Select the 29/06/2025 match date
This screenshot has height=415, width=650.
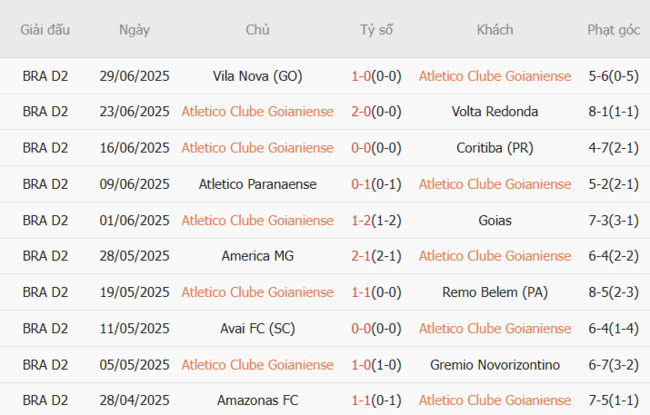[x=134, y=76]
